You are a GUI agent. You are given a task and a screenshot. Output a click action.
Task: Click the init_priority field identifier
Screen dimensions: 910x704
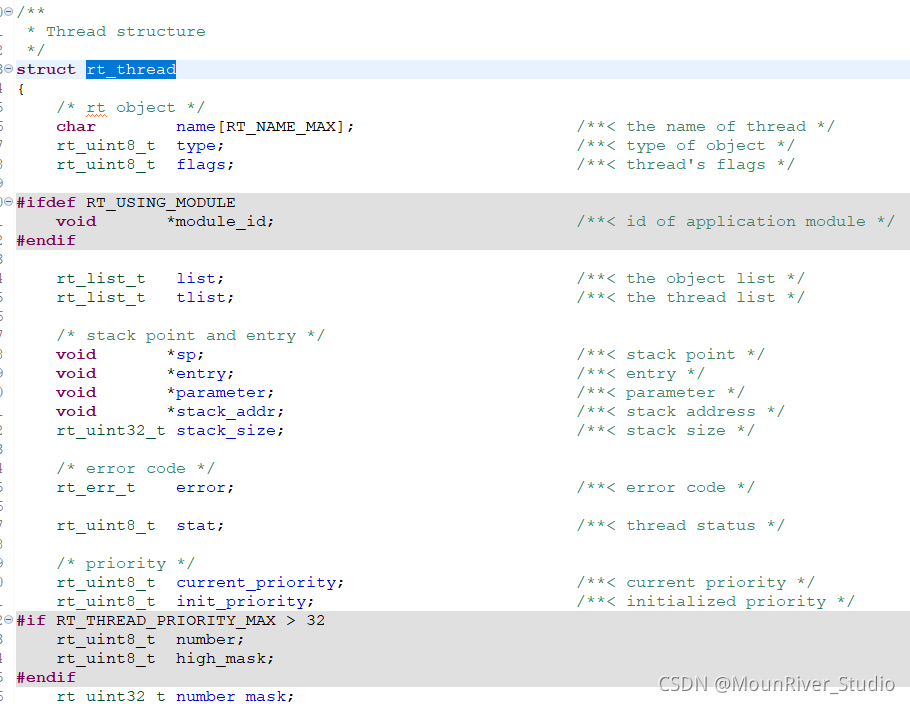click(241, 602)
